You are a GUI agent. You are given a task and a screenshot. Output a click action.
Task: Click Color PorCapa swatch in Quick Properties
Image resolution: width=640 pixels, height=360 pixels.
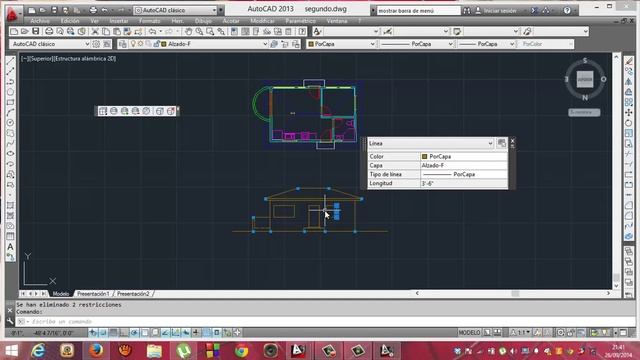click(424, 156)
